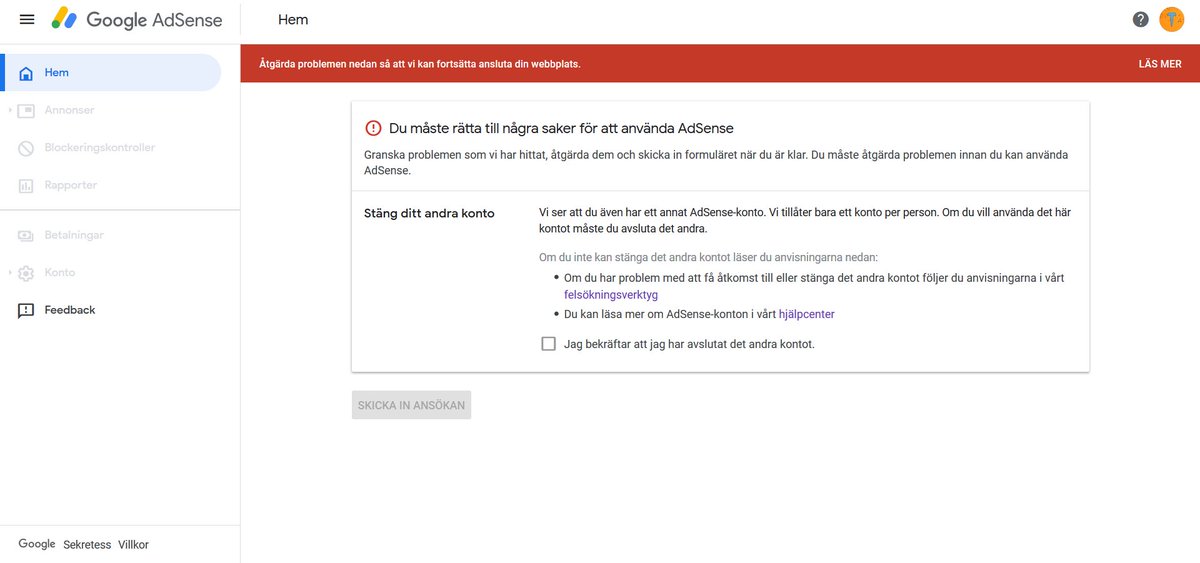Click the 'Du måste rätta till några saker' heading
The height and width of the screenshot is (563, 1200).
coord(561,128)
